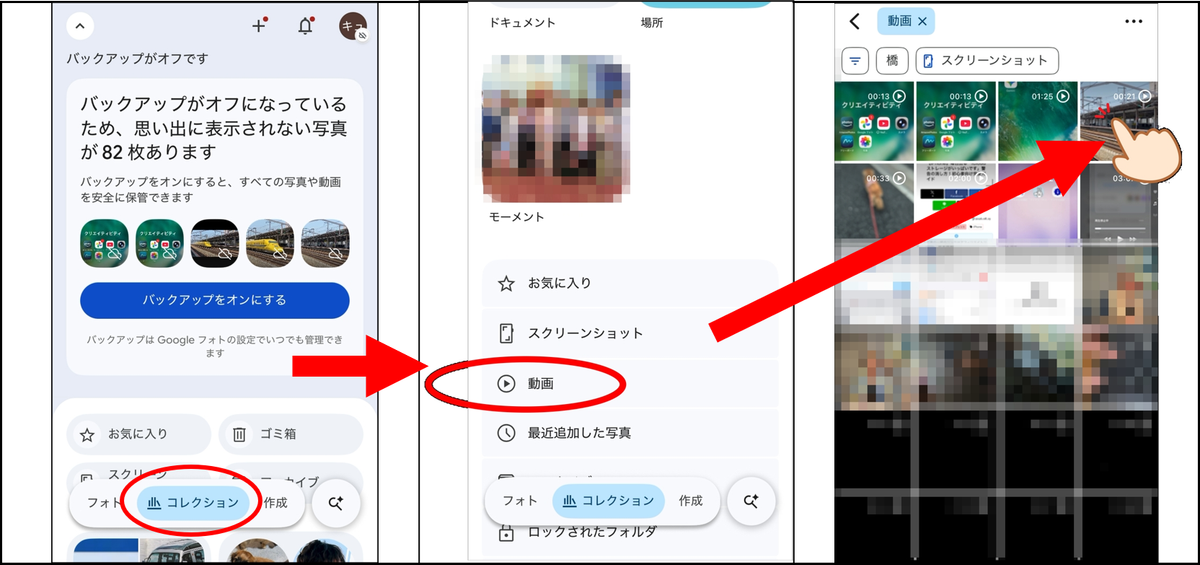This screenshot has height=565, width=1200.
Task: Open お気に入り row in the middle screen
Action: [630, 284]
